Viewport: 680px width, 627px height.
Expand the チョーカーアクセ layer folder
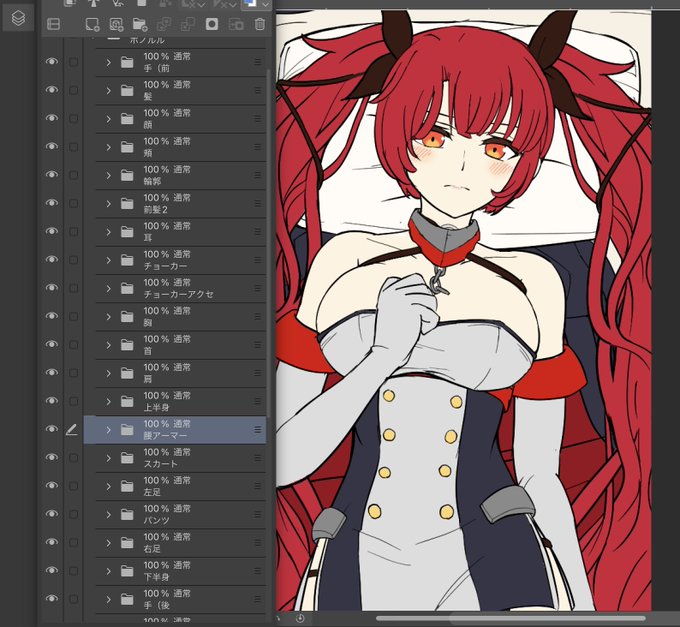tap(108, 288)
